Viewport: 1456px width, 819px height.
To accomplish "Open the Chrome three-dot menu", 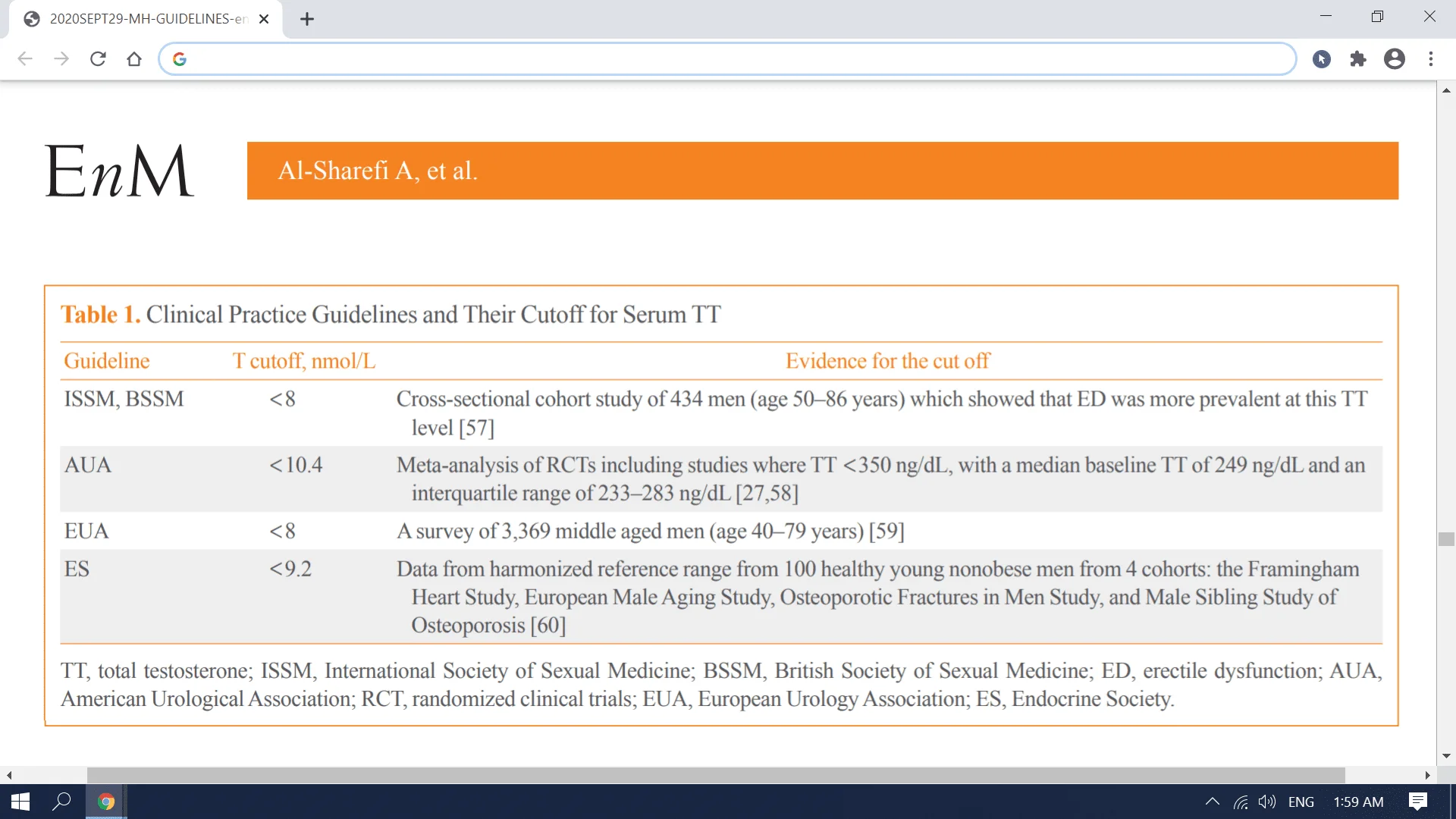I will click(x=1431, y=59).
